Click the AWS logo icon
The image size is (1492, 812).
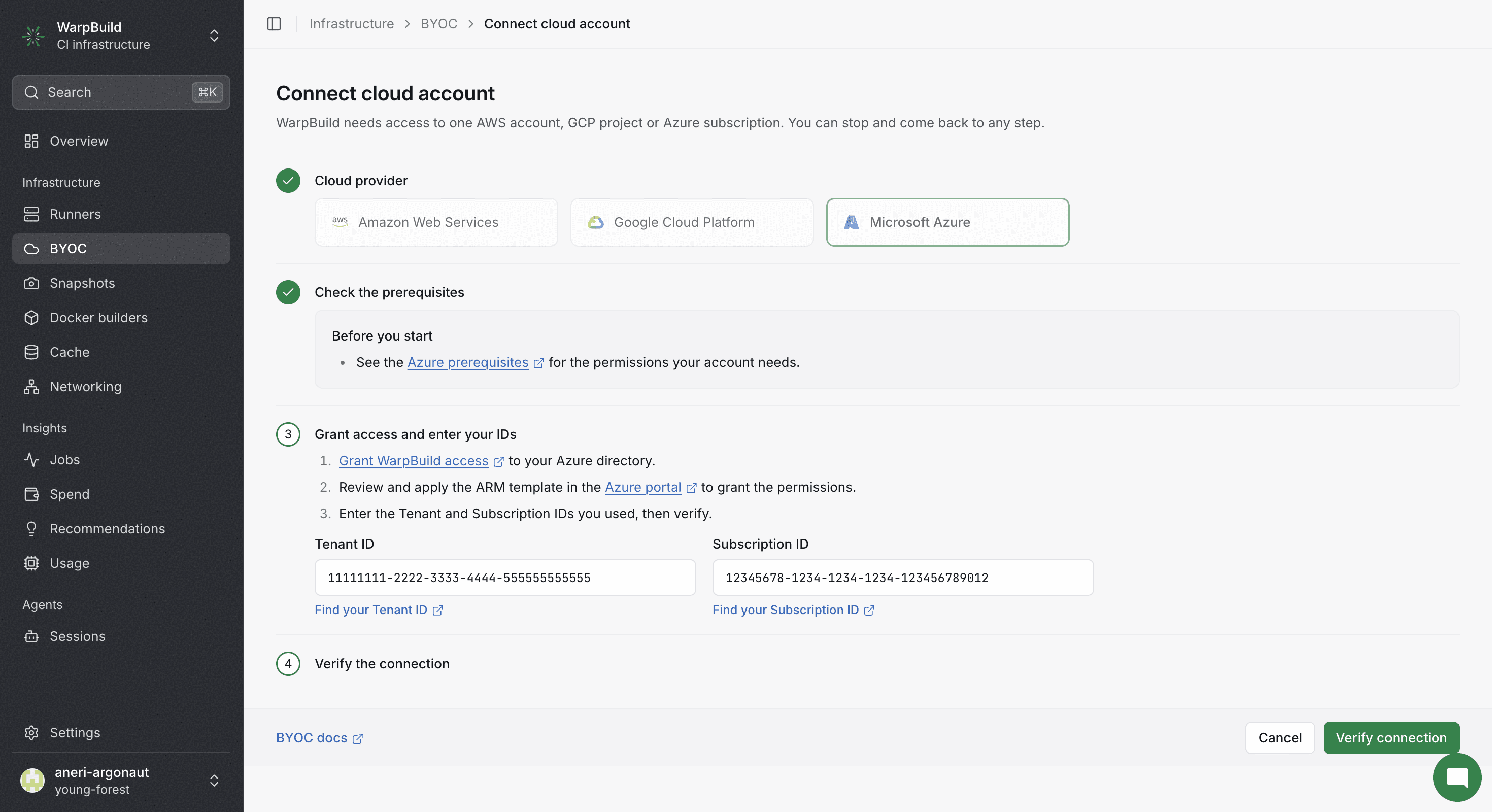[340, 222]
